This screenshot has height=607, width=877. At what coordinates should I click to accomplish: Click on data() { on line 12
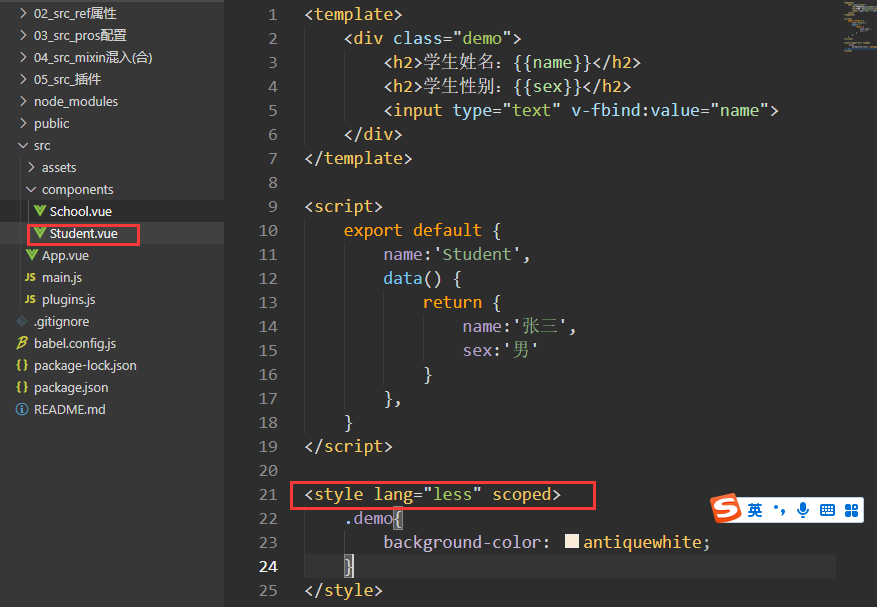point(422,279)
